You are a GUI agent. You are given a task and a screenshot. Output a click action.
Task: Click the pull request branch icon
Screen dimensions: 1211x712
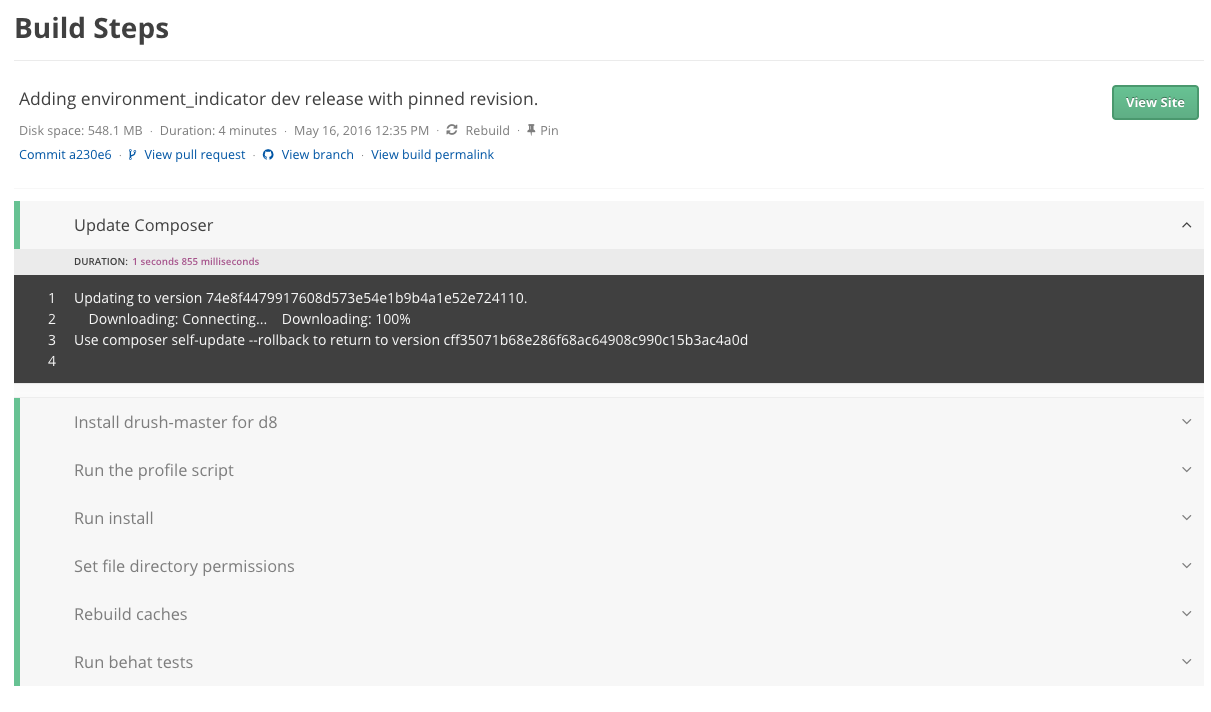pos(133,155)
